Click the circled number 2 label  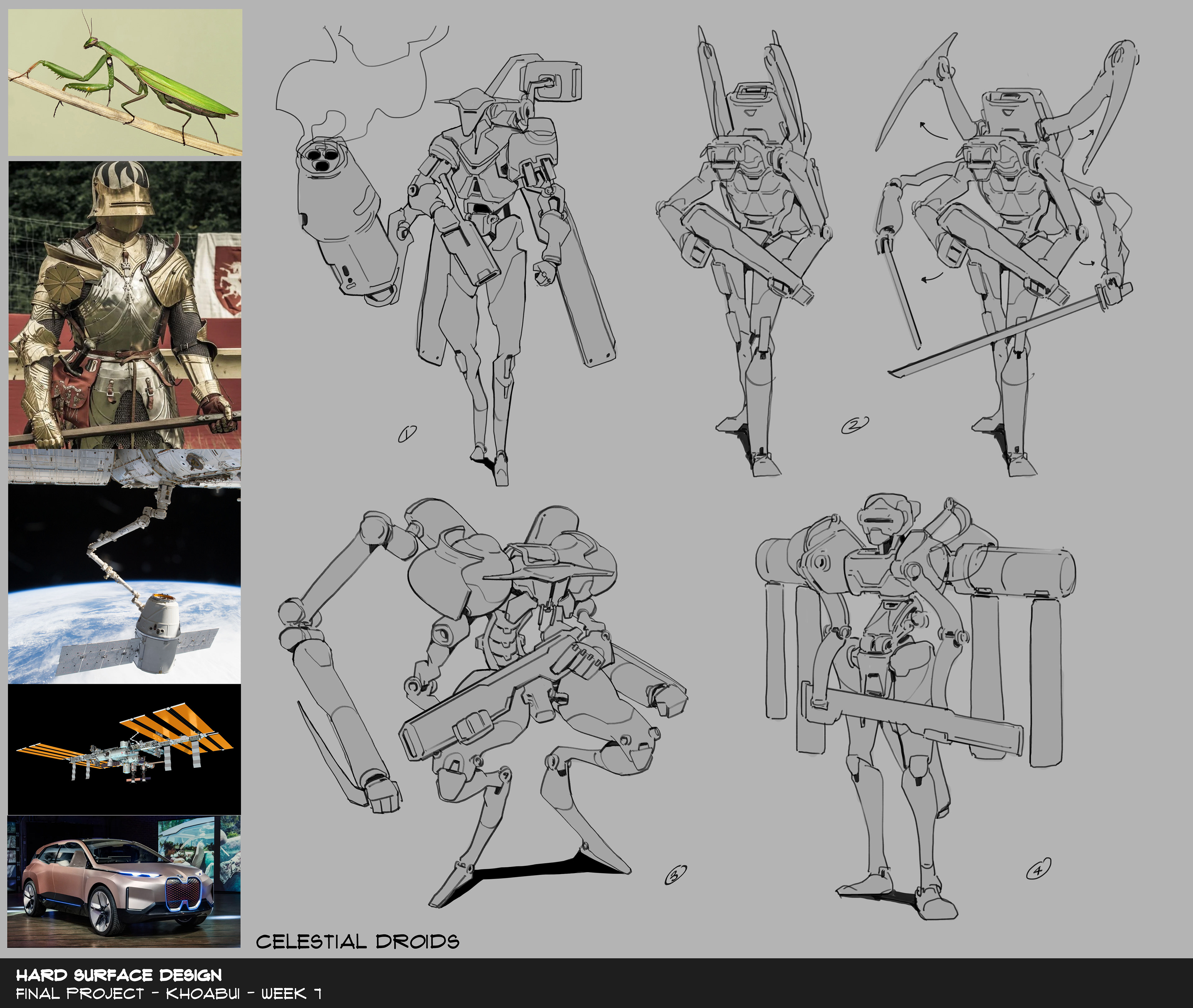855,425
